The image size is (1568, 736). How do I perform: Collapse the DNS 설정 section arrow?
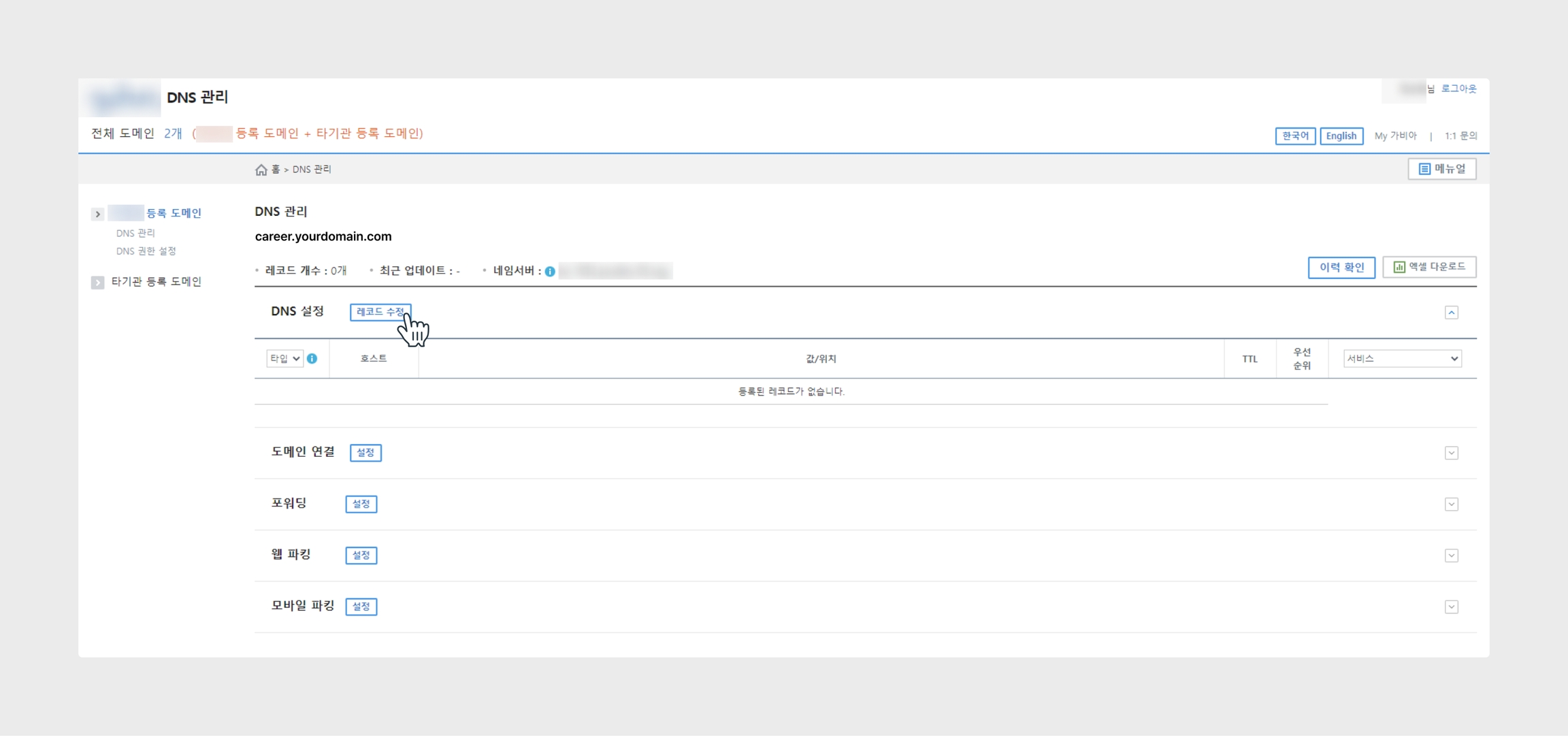click(1451, 313)
